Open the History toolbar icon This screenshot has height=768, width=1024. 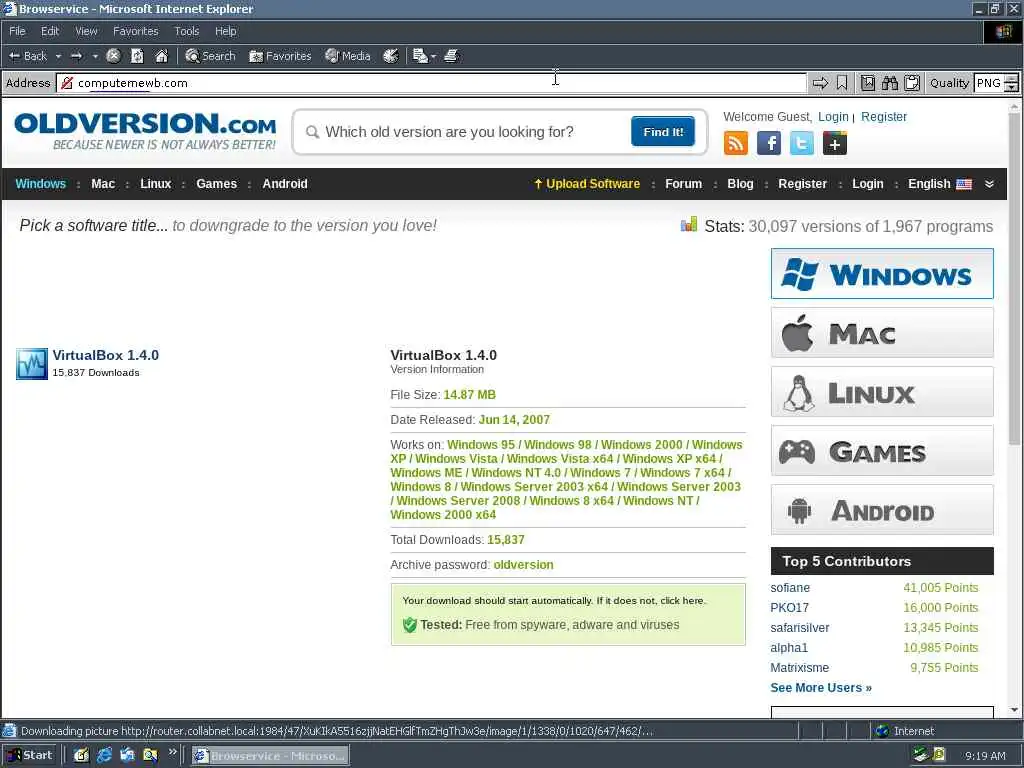tap(391, 56)
